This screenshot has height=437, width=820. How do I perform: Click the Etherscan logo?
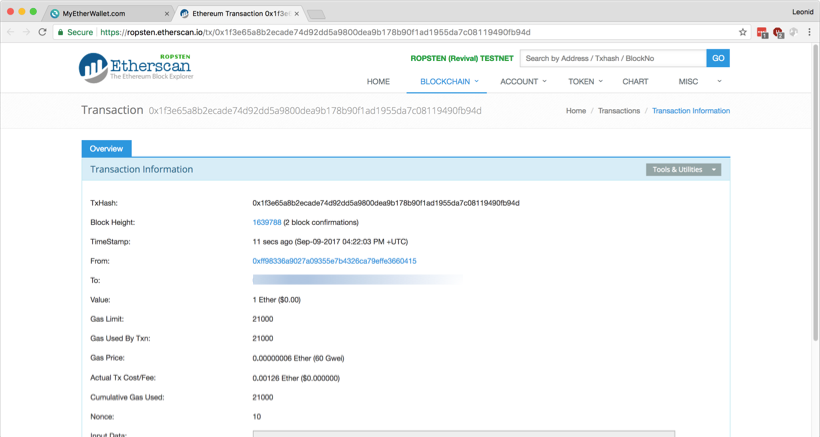pyautogui.click(x=136, y=67)
